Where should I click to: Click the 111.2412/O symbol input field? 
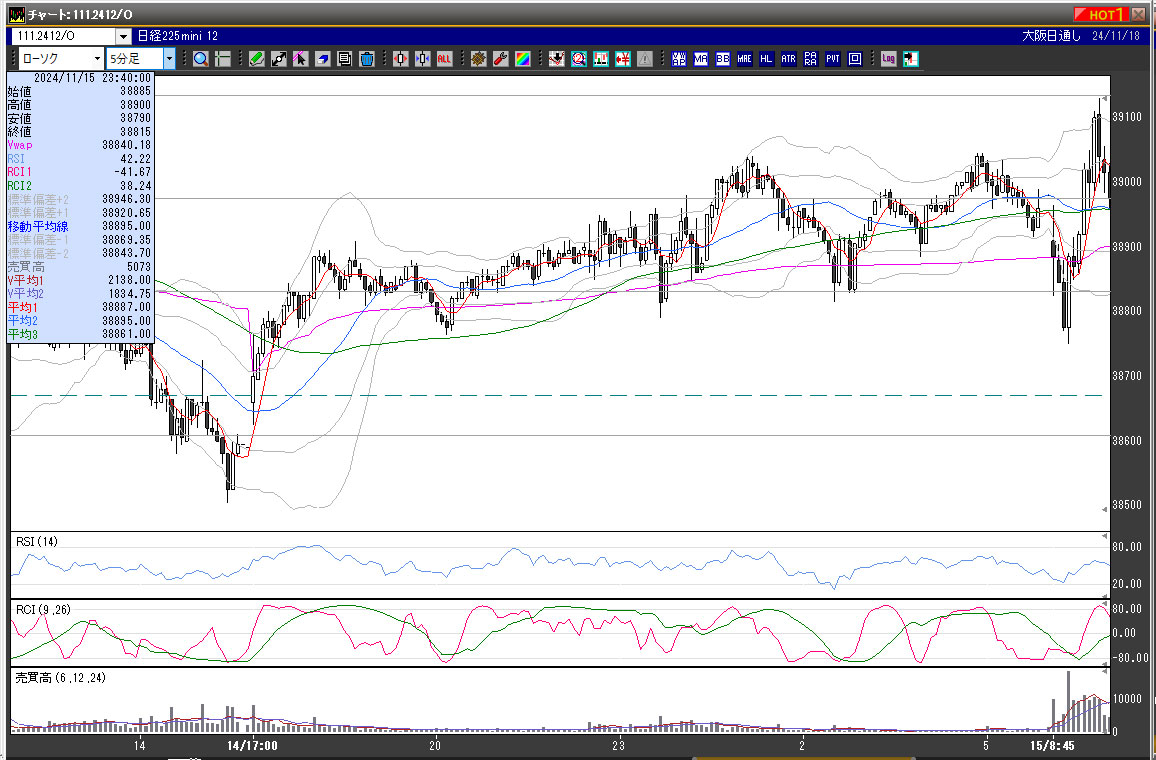coord(64,36)
